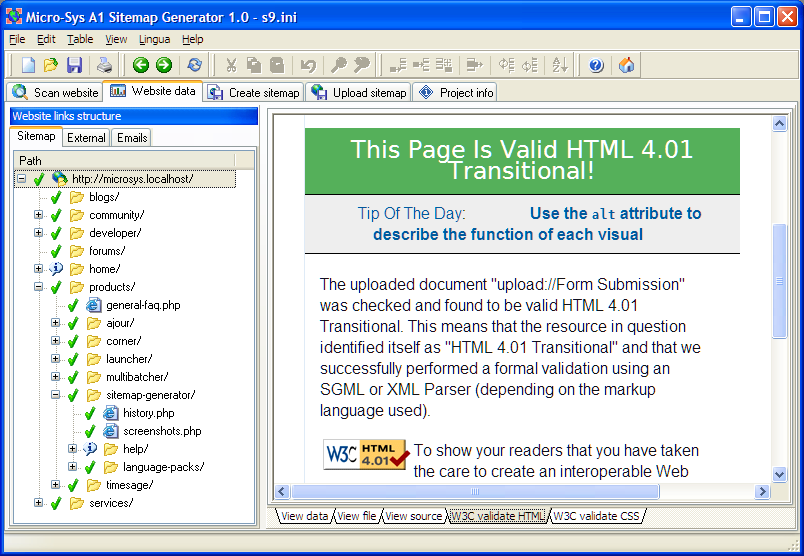Select general-faq.php in the tree
Screen dimensions: 804x556
pyautogui.click(x=143, y=305)
